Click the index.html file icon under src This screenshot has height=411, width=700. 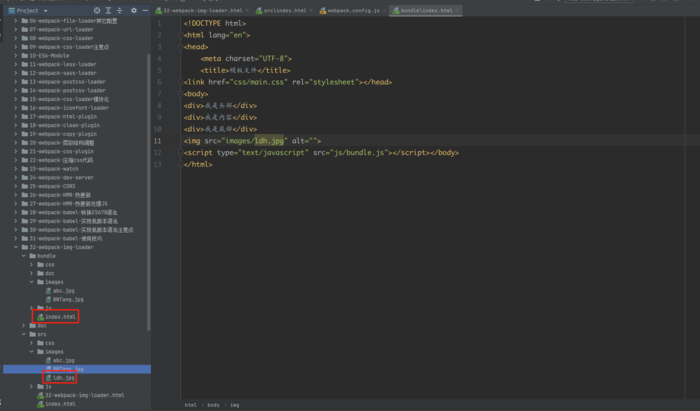pos(41,404)
